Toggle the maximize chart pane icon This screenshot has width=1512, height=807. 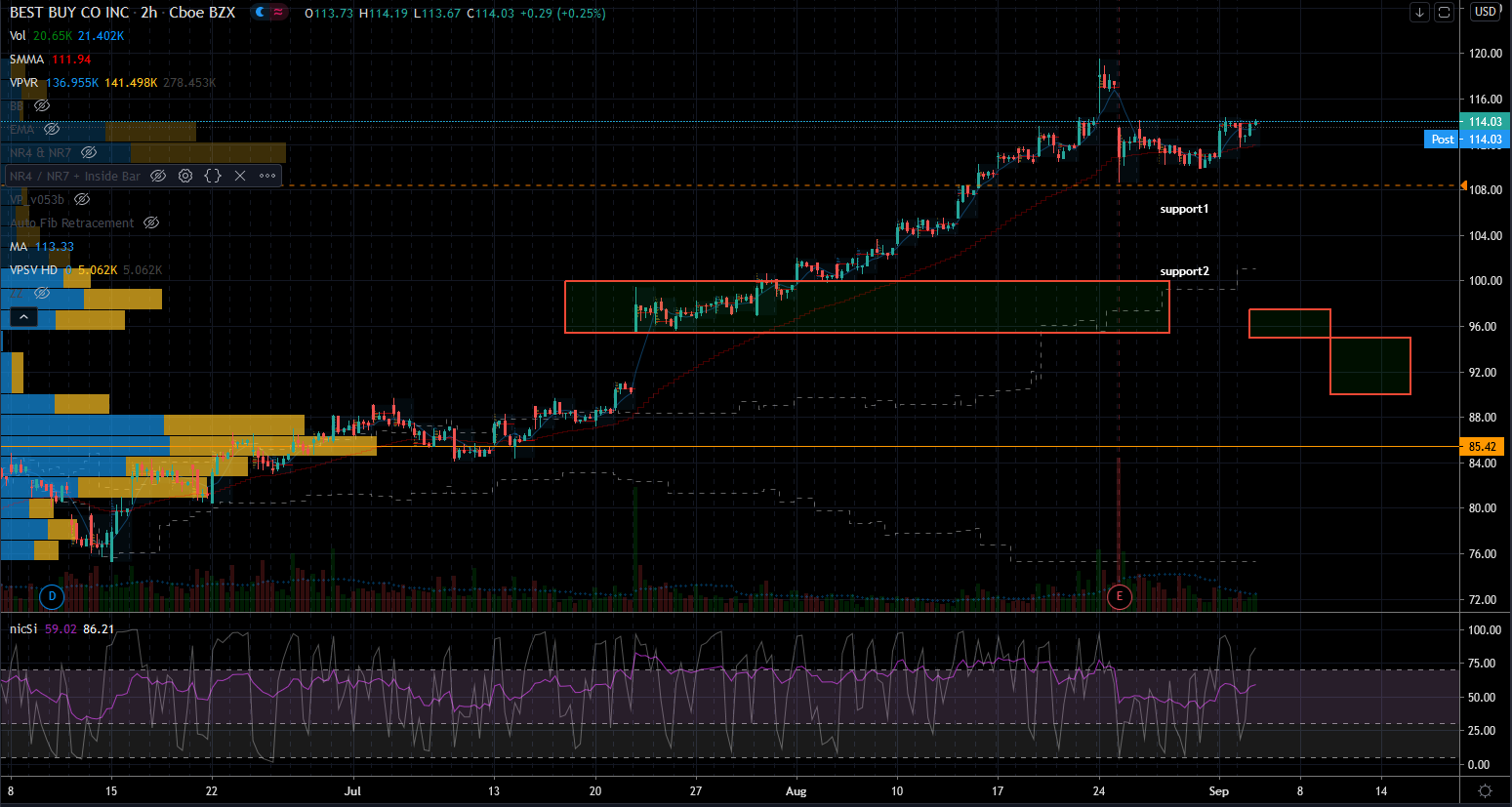pos(1444,12)
